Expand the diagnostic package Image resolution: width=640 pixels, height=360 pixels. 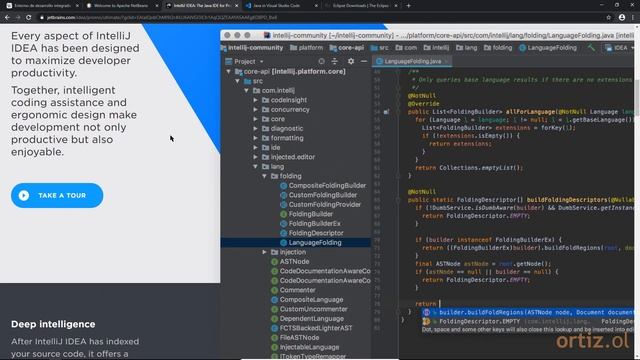pos(256,129)
